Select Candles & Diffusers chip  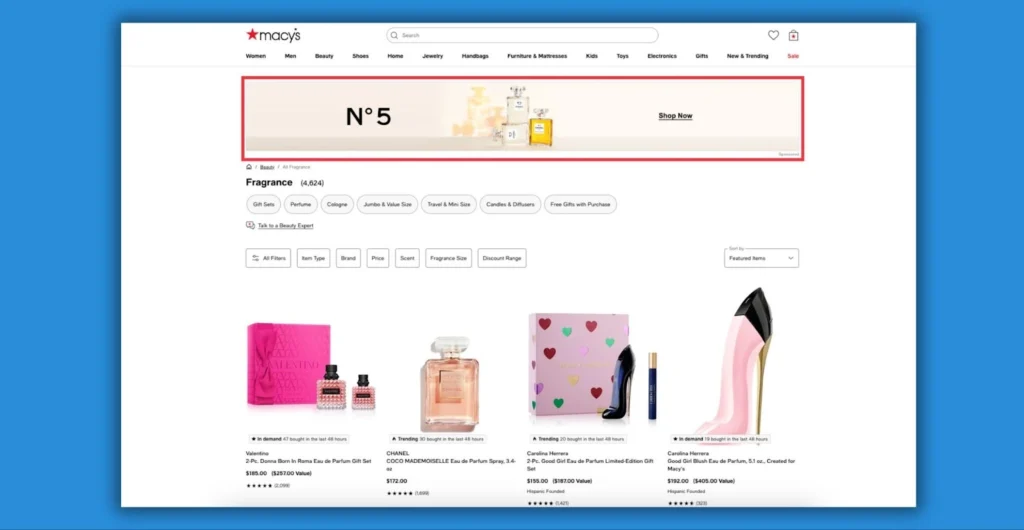click(510, 204)
